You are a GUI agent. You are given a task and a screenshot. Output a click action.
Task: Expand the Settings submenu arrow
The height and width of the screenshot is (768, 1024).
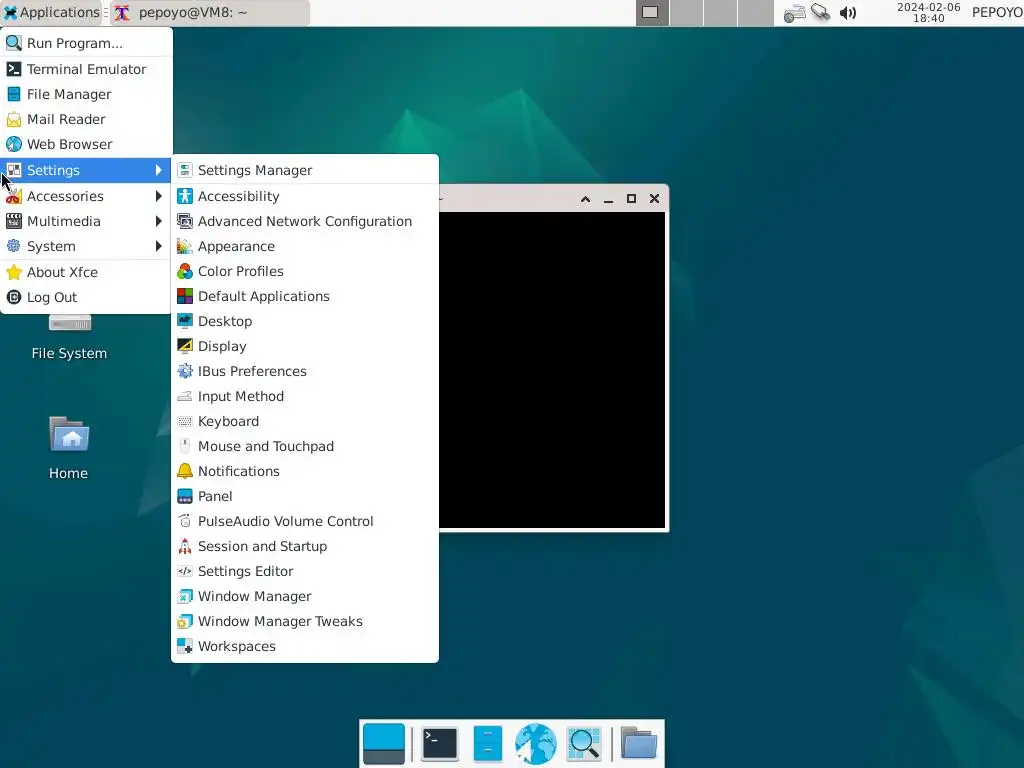click(159, 170)
